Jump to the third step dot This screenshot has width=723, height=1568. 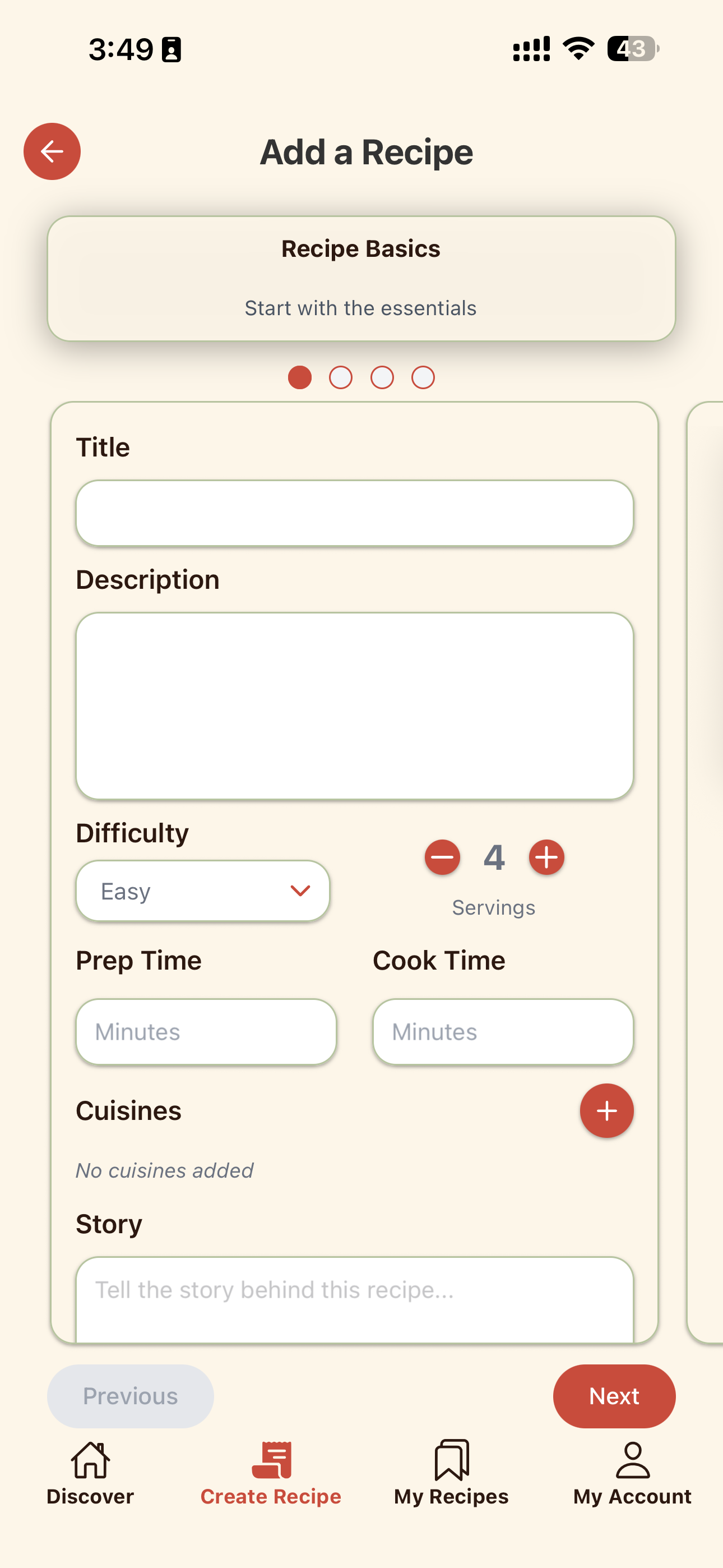(x=382, y=377)
